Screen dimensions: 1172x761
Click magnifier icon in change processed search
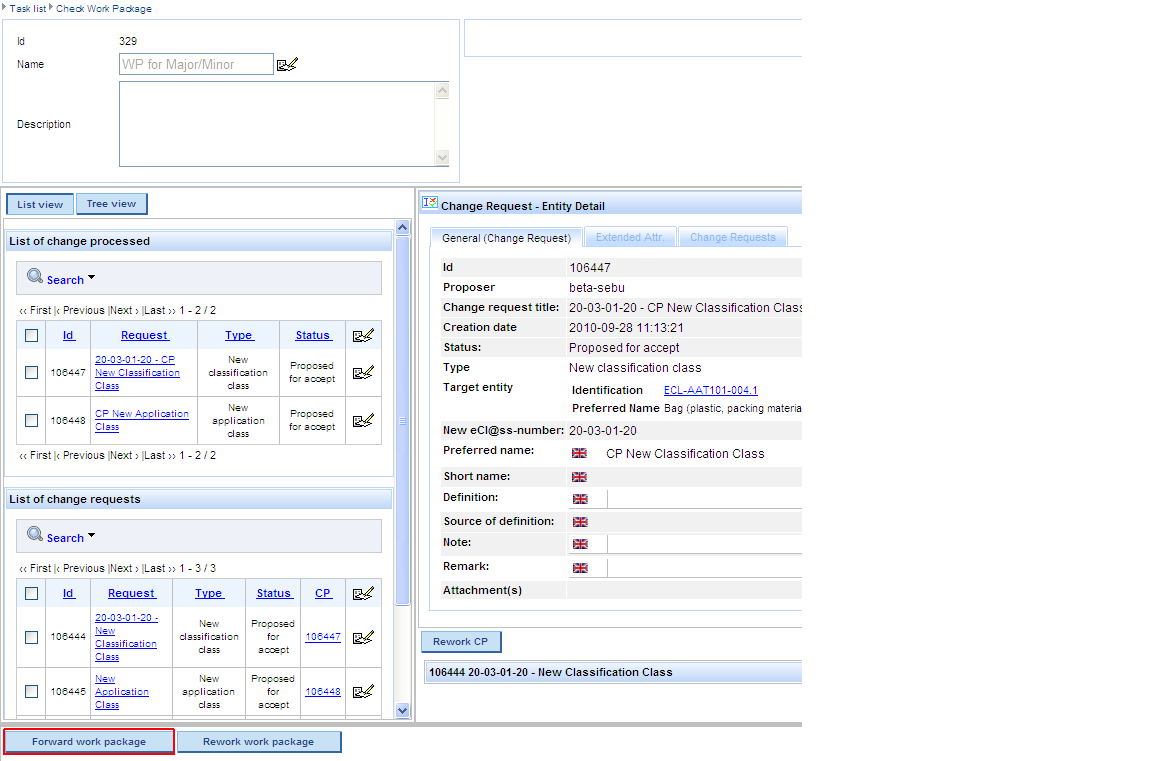pos(35,277)
